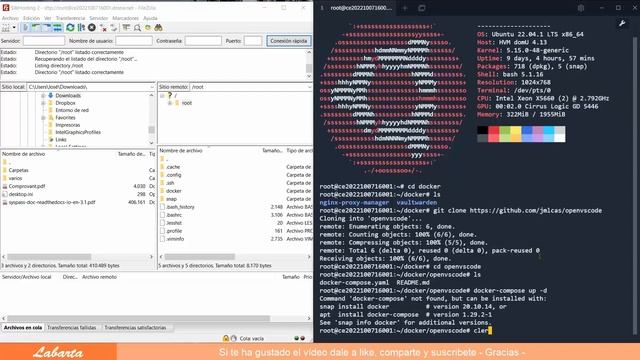Open the Ayuda menu

(x=150, y=18)
